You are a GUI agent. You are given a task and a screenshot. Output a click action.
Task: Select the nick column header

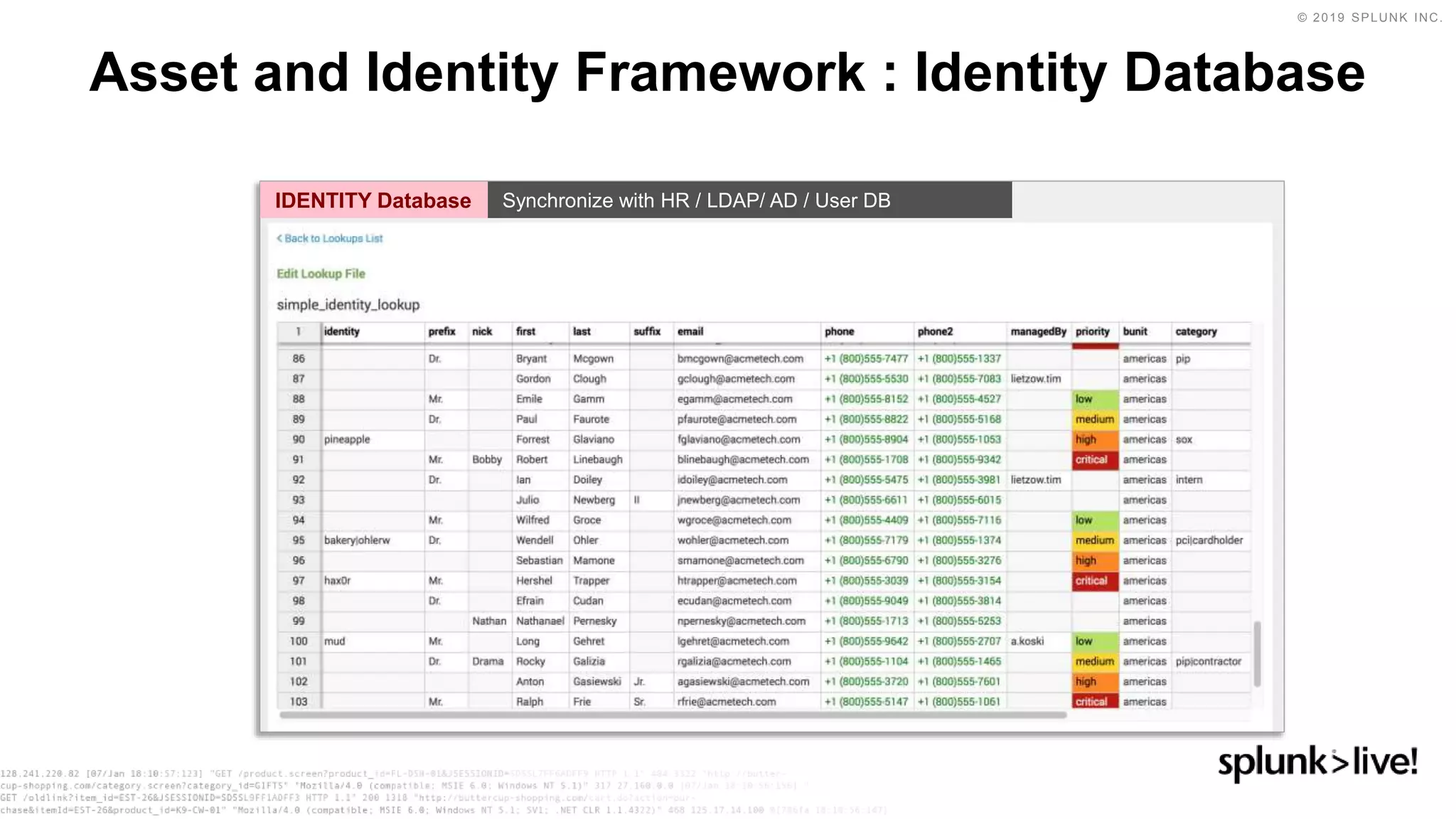click(x=490, y=331)
